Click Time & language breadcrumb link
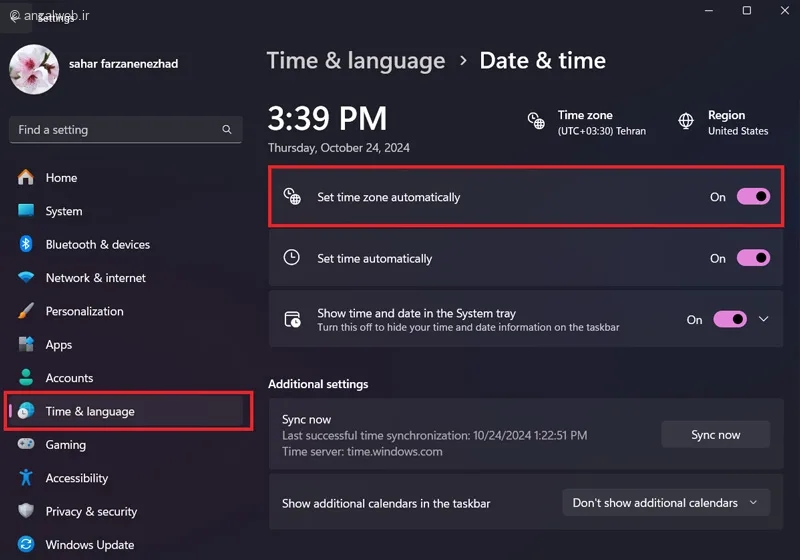Image resolution: width=800 pixels, height=560 pixels. (x=355, y=60)
